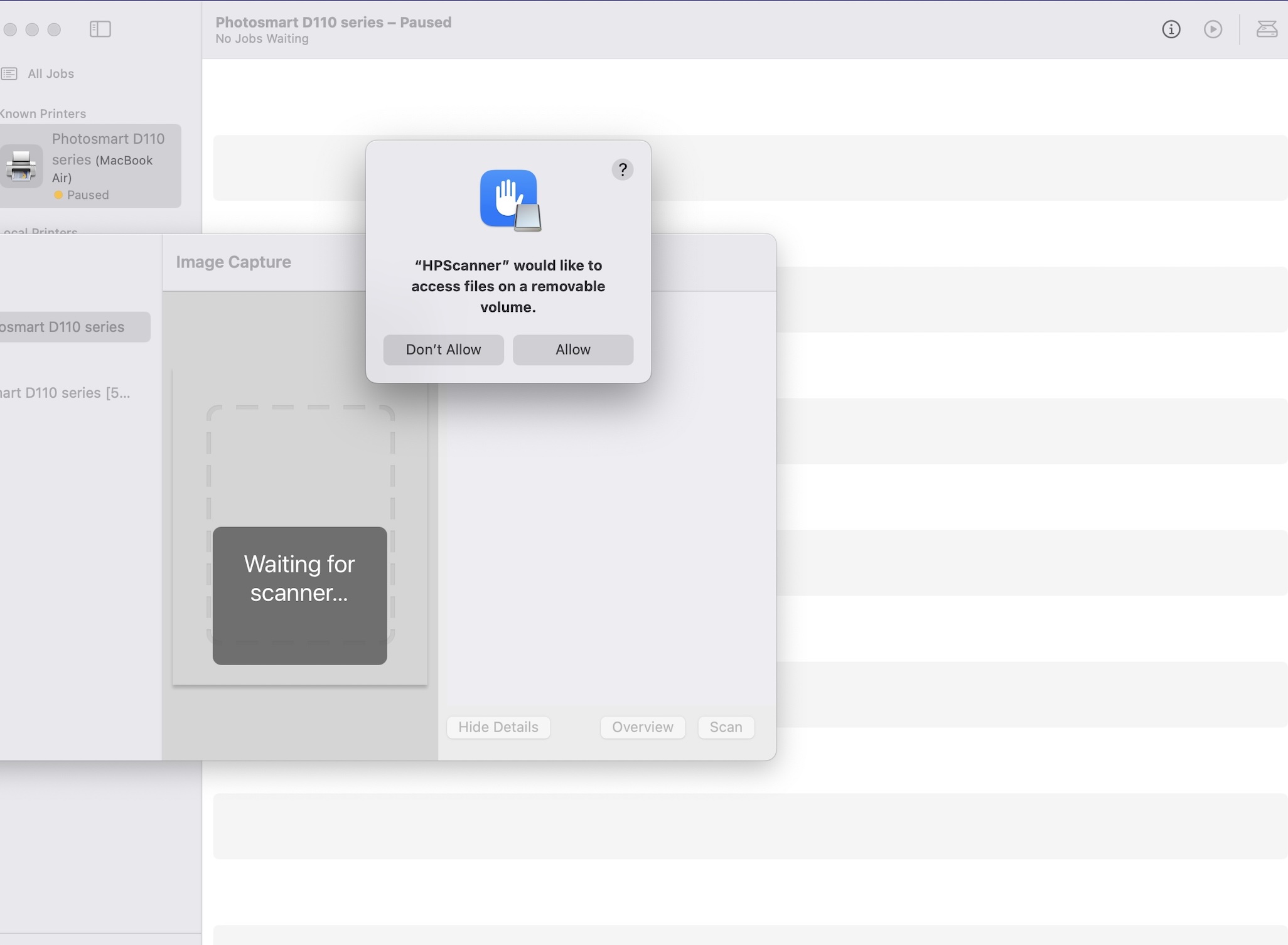Resume printer with the play icon
Image resolution: width=1288 pixels, height=945 pixels.
1213,29
